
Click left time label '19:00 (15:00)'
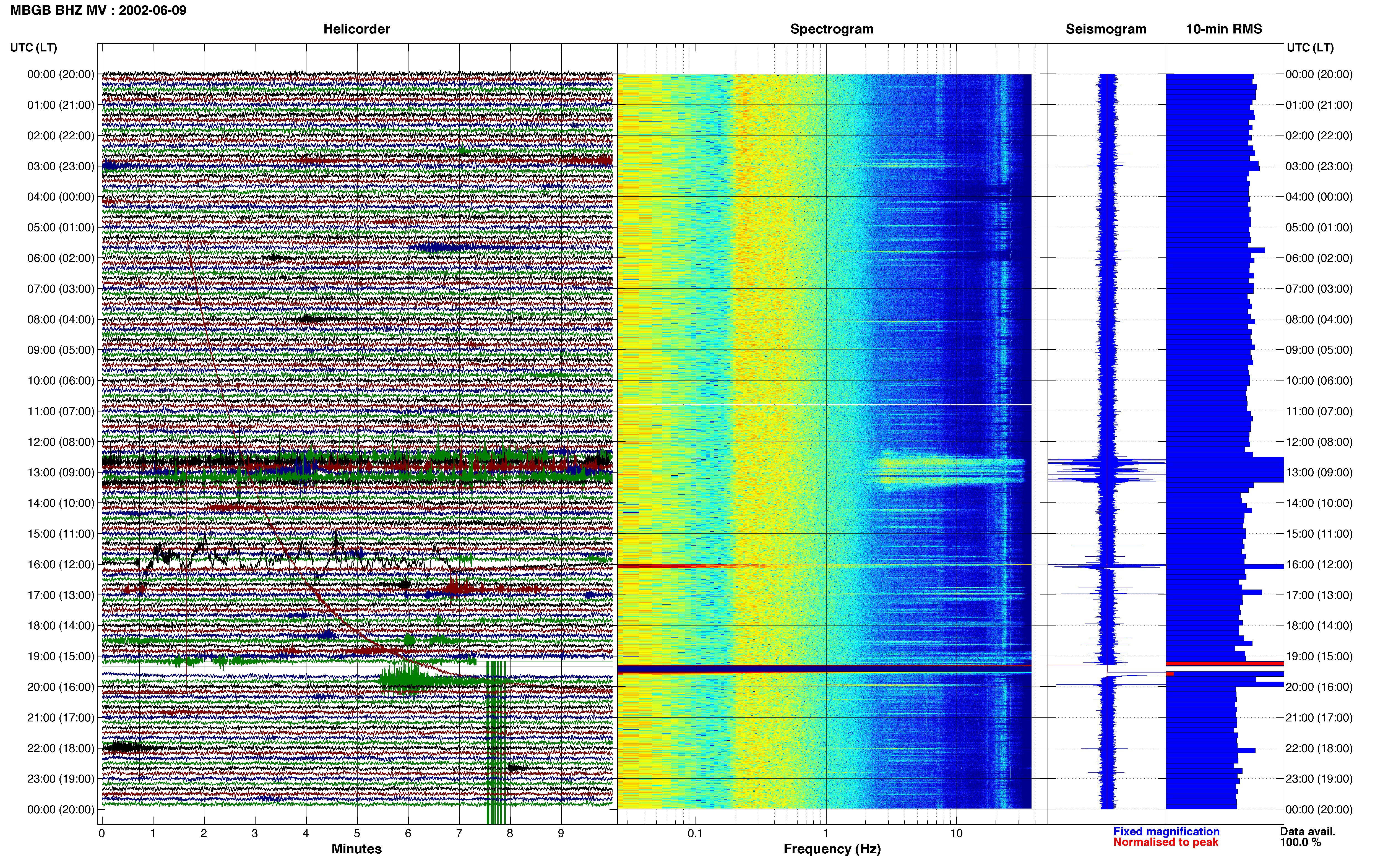[x=61, y=656]
